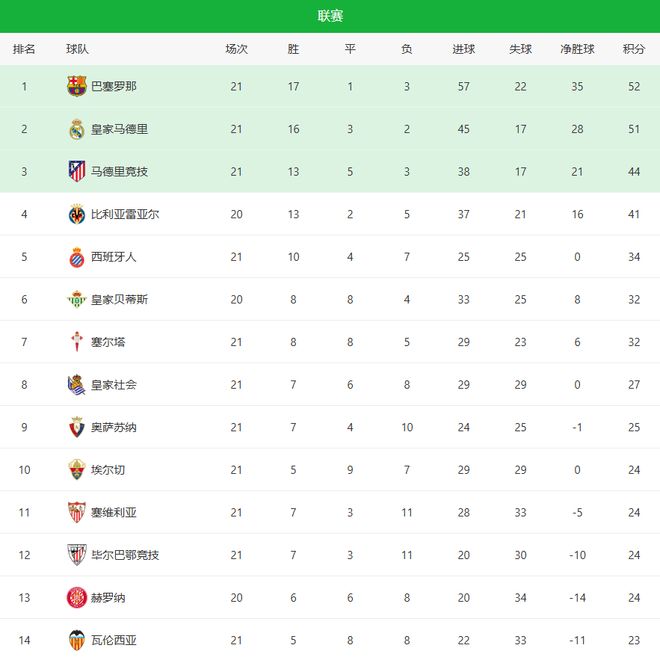The image size is (660, 660).
Task: Click the Villarreal yellow crest icon
Action: (x=77, y=214)
